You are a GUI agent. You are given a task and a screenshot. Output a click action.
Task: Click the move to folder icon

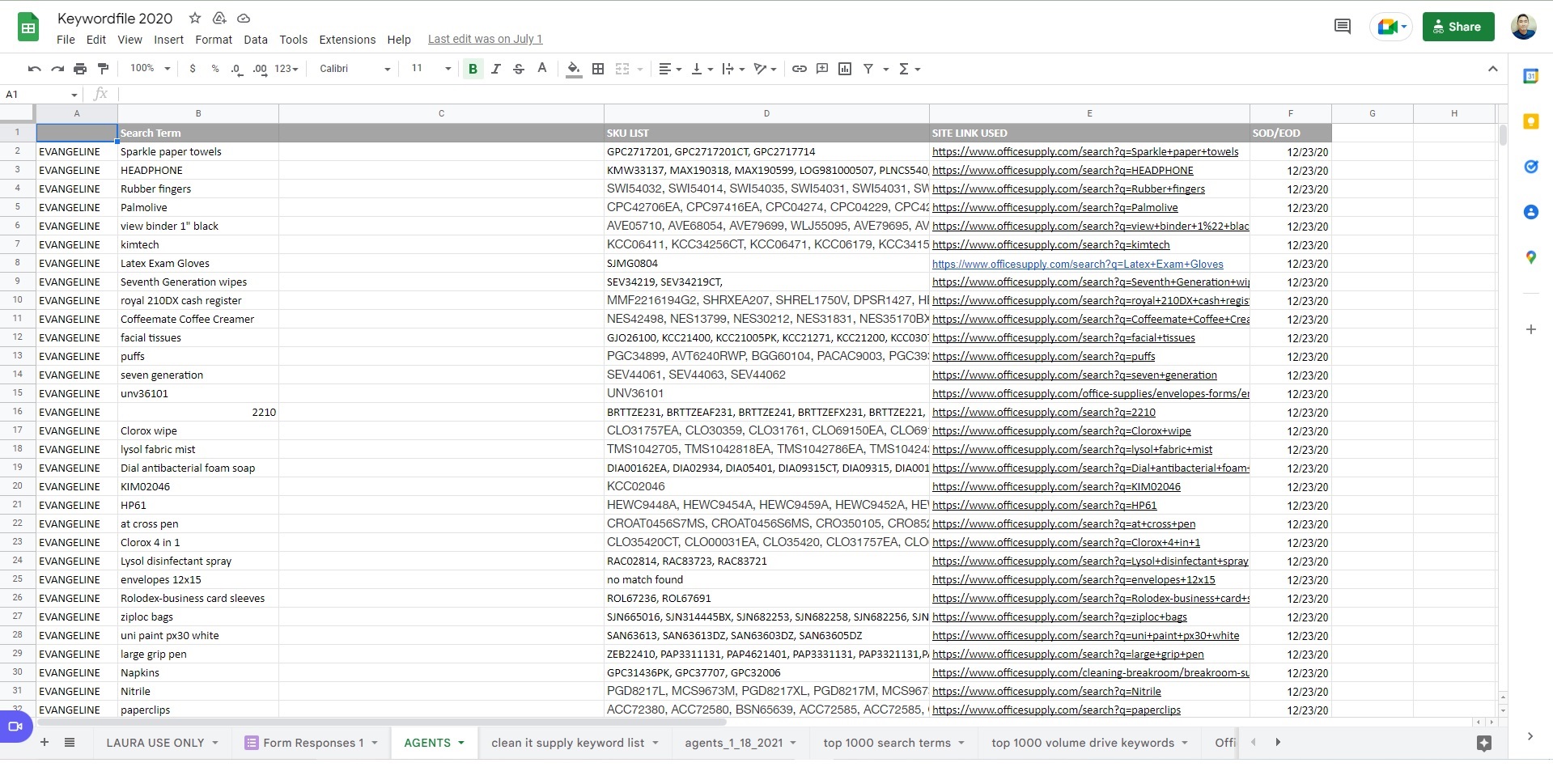219,18
